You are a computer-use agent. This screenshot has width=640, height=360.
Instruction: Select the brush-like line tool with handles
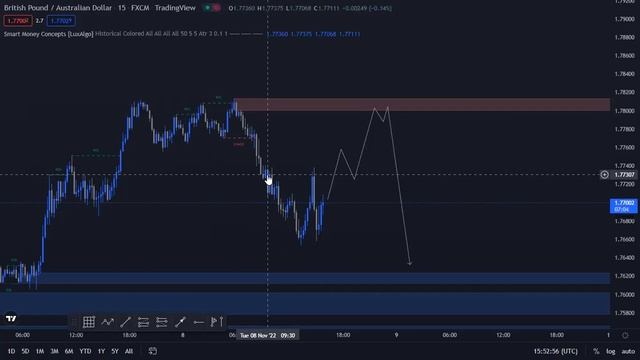pyautogui.click(x=180, y=322)
